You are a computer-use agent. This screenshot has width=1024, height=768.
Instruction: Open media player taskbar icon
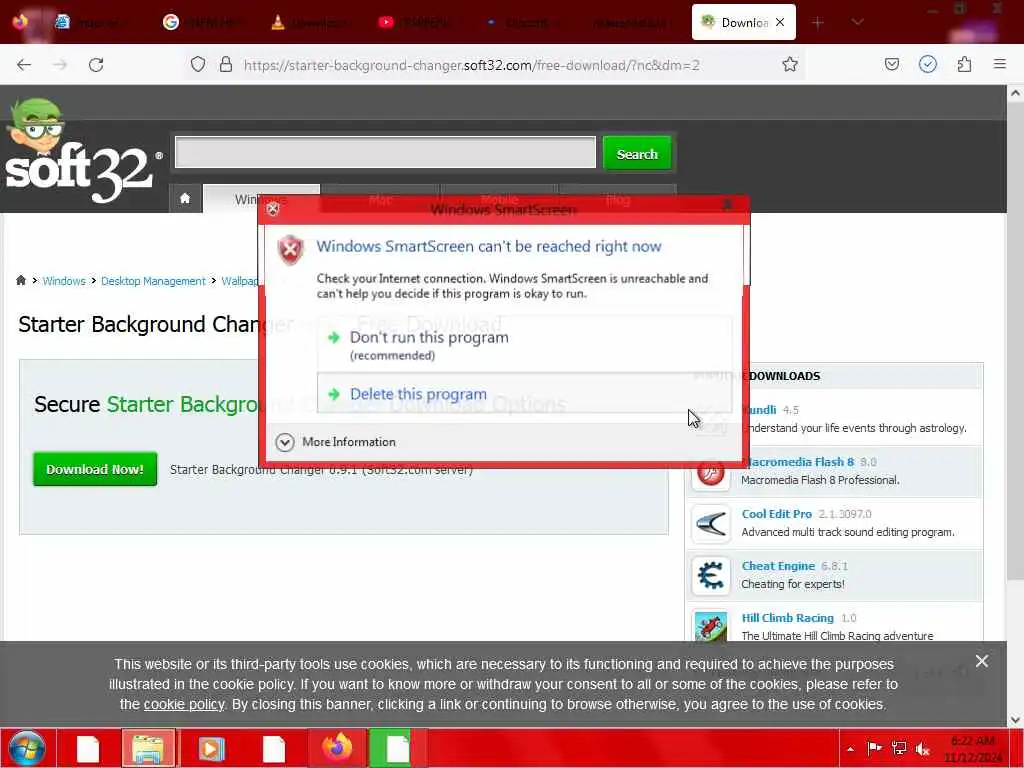pos(211,748)
